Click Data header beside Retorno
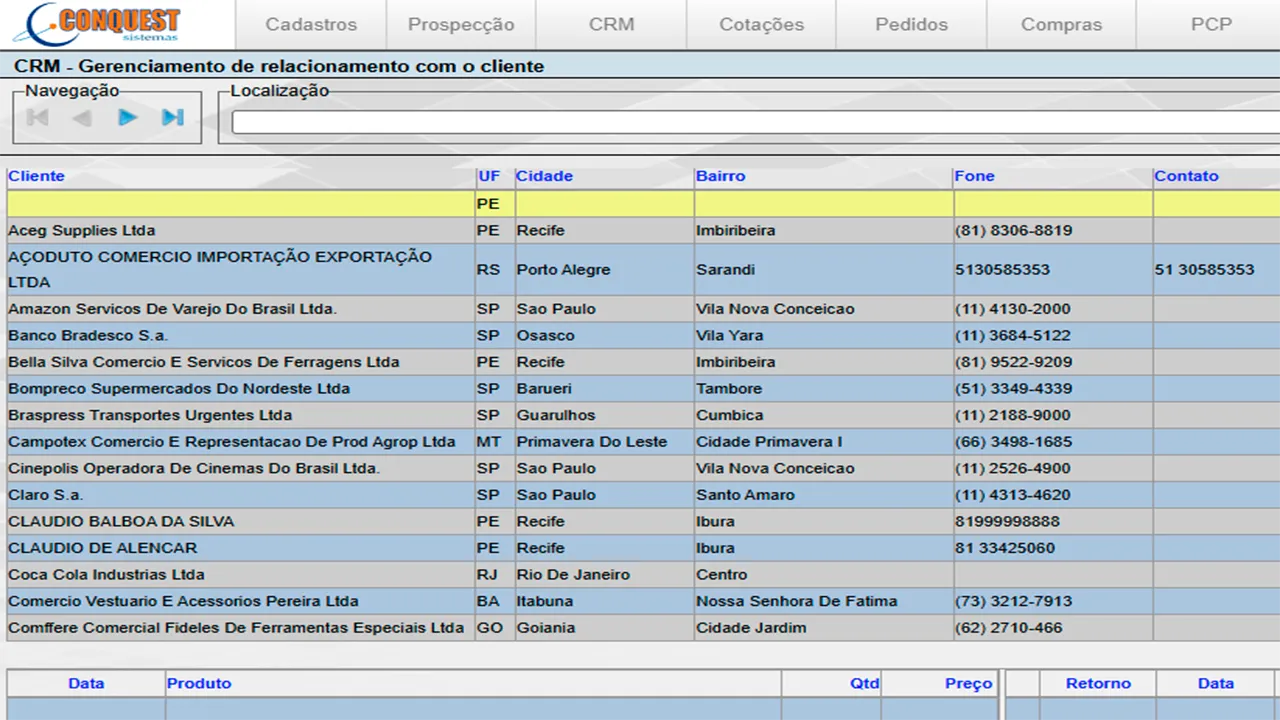The image size is (1280, 720). 1216,684
